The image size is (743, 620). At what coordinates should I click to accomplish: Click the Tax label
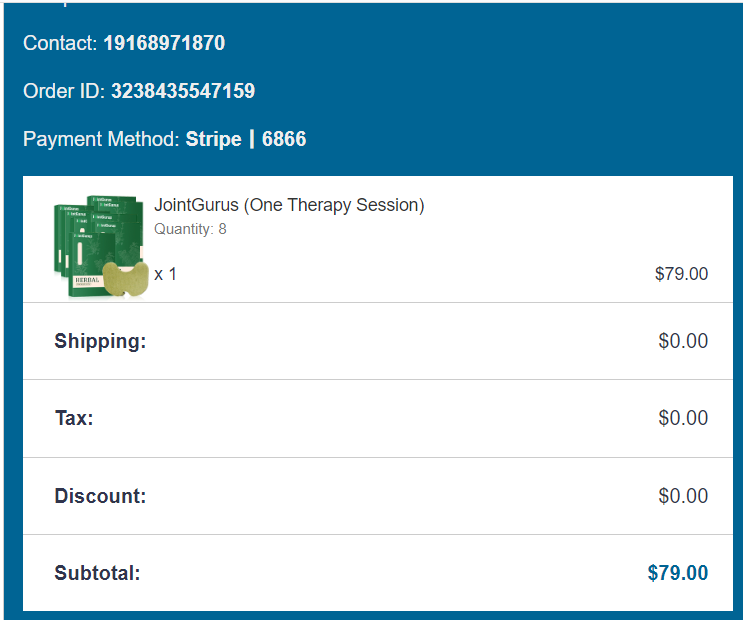[74, 418]
